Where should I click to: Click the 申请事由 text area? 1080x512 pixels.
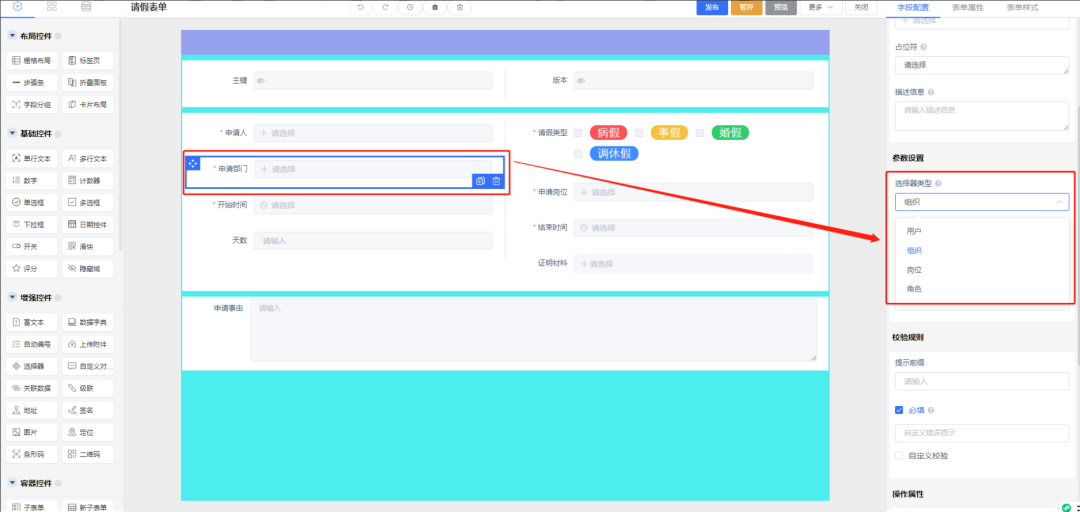pyautogui.click(x=532, y=329)
